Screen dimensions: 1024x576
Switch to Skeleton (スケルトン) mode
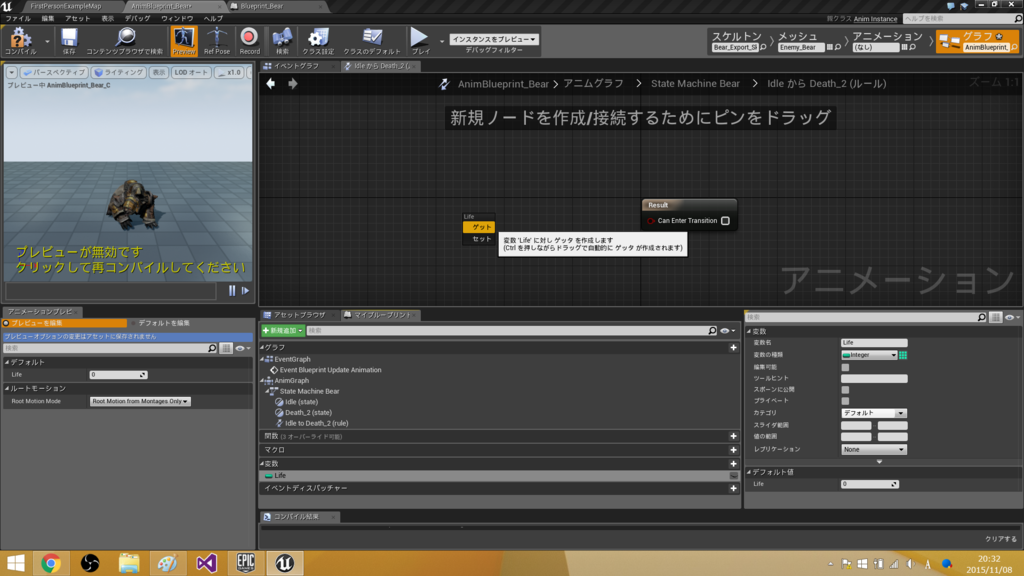coord(737,41)
